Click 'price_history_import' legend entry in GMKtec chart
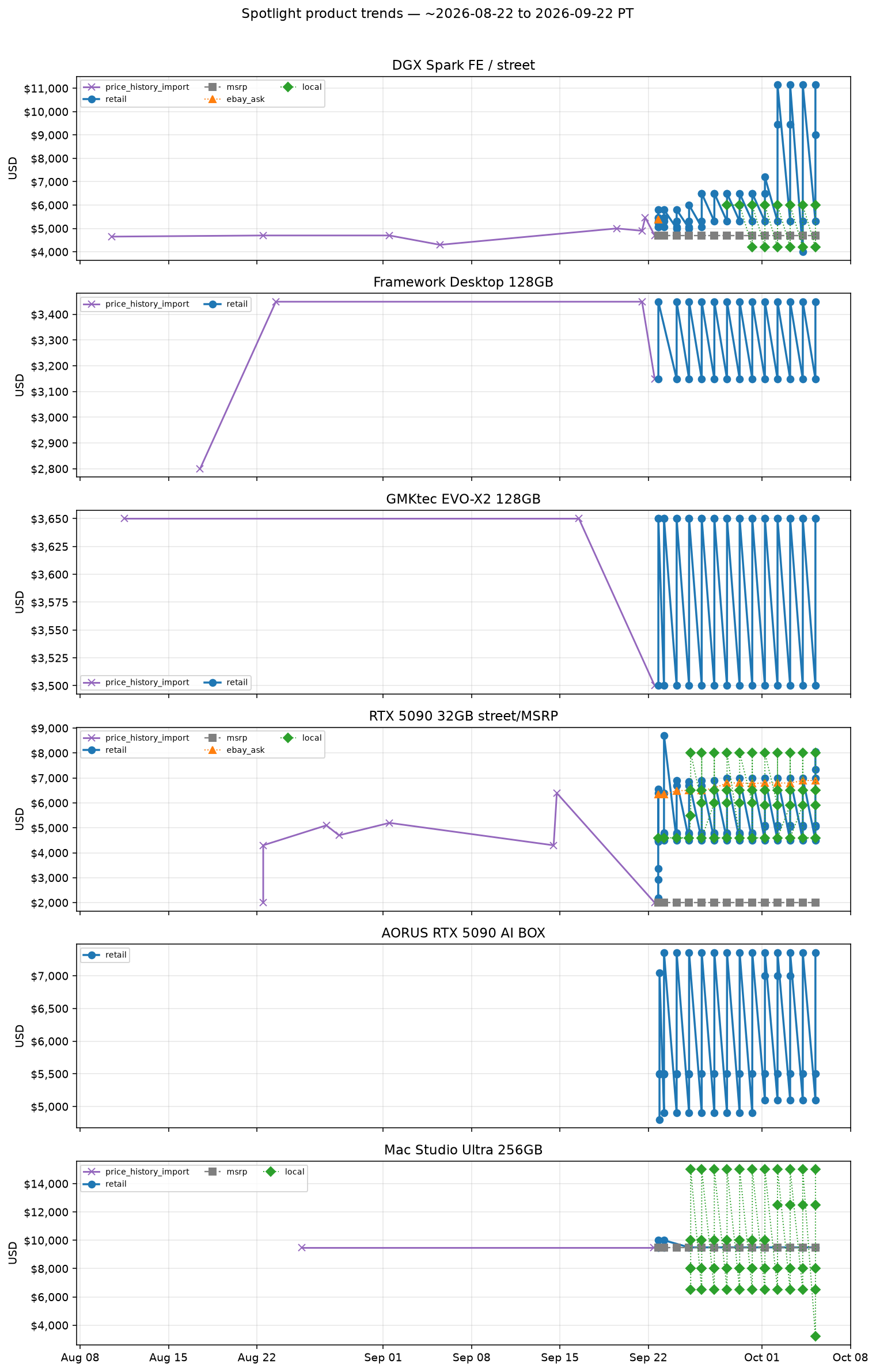 click(x=136, y=683)
